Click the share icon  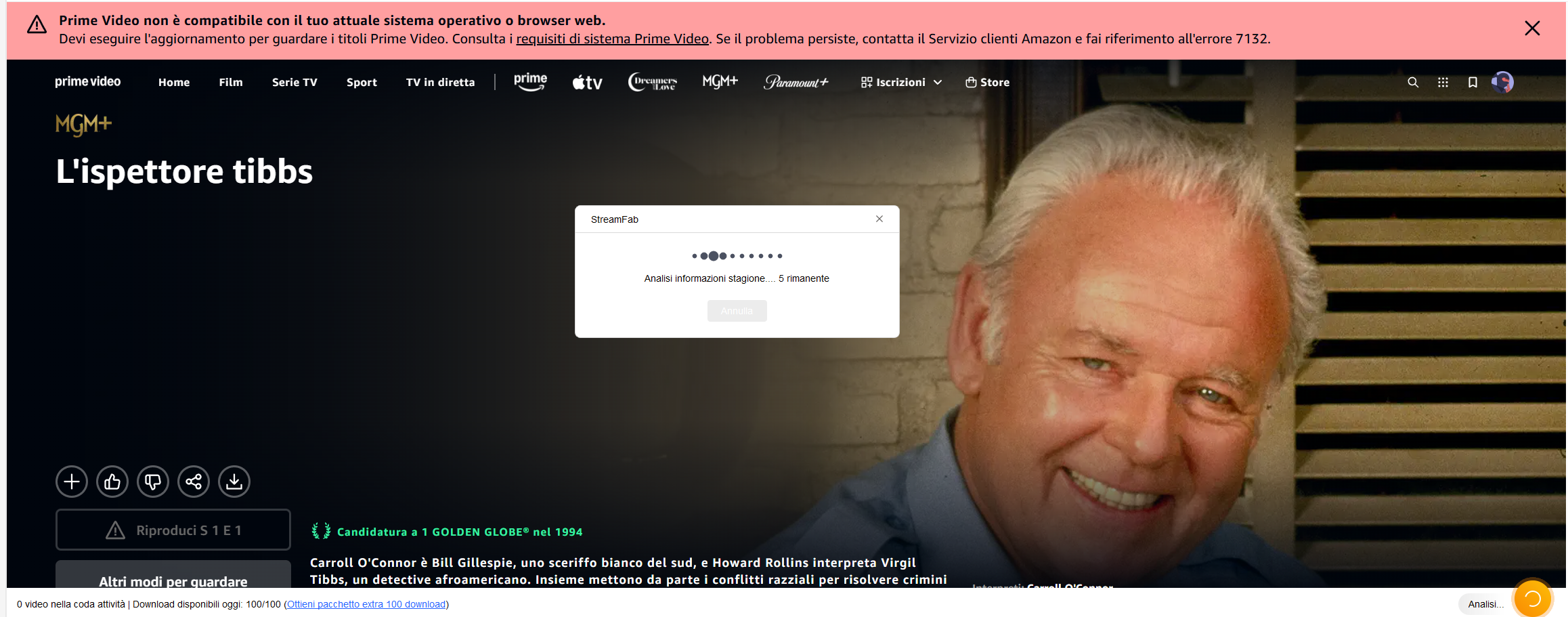tap(194, 482)
